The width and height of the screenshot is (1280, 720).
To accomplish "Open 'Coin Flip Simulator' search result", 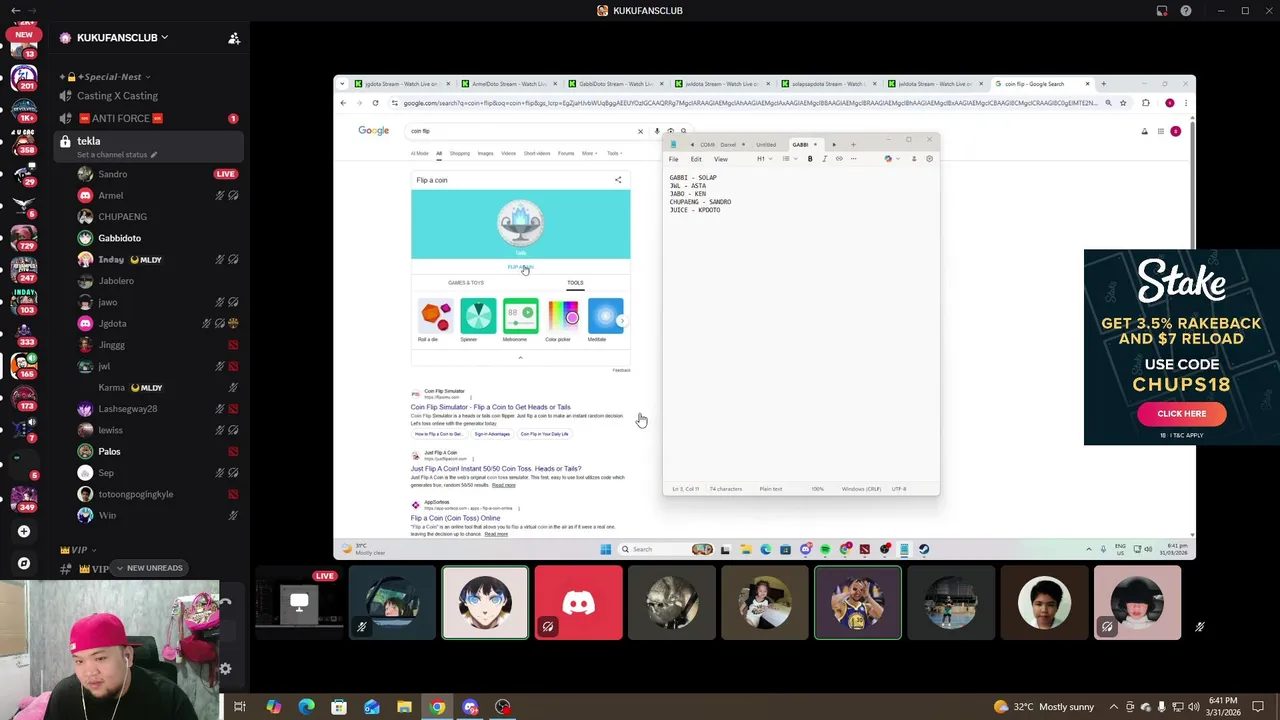I will tap(490, 407).
